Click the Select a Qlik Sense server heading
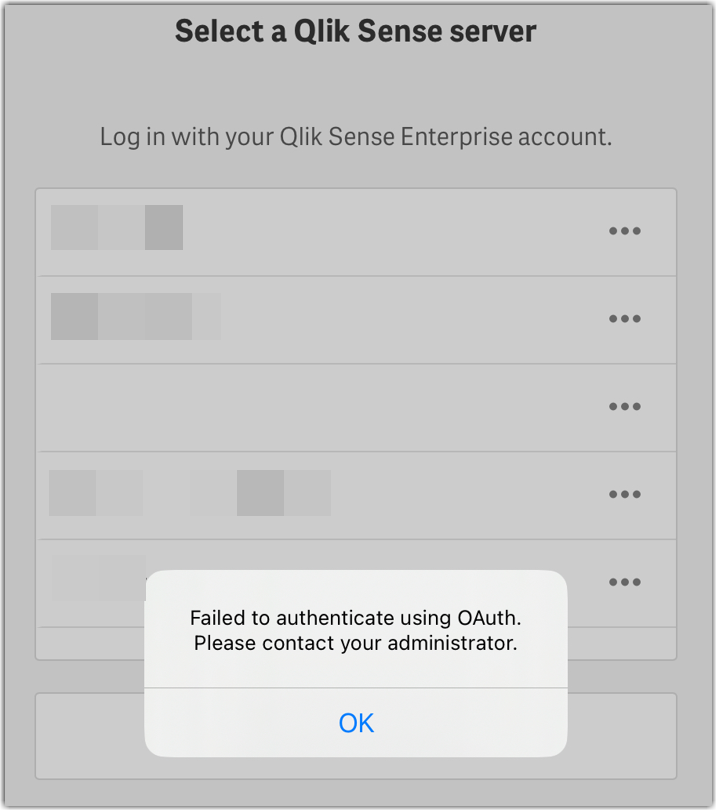 click(356, 31)
